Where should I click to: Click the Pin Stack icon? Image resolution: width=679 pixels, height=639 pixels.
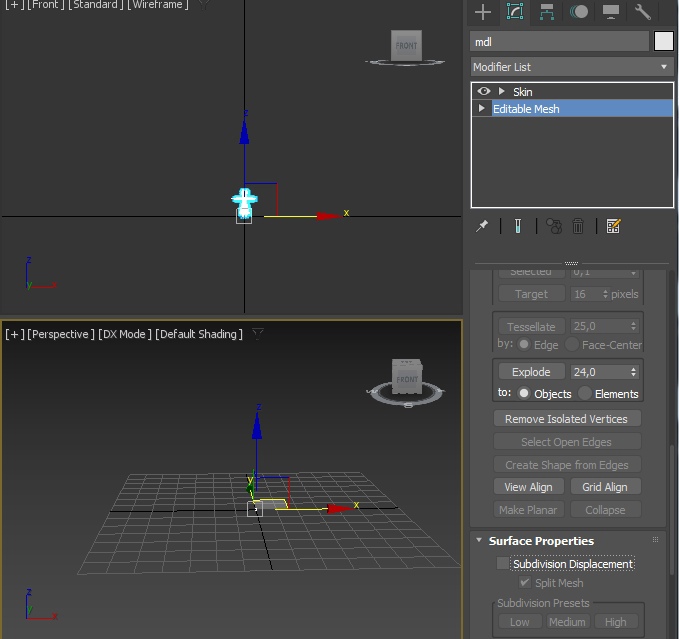pyautogui.click(x=482, y=226)
